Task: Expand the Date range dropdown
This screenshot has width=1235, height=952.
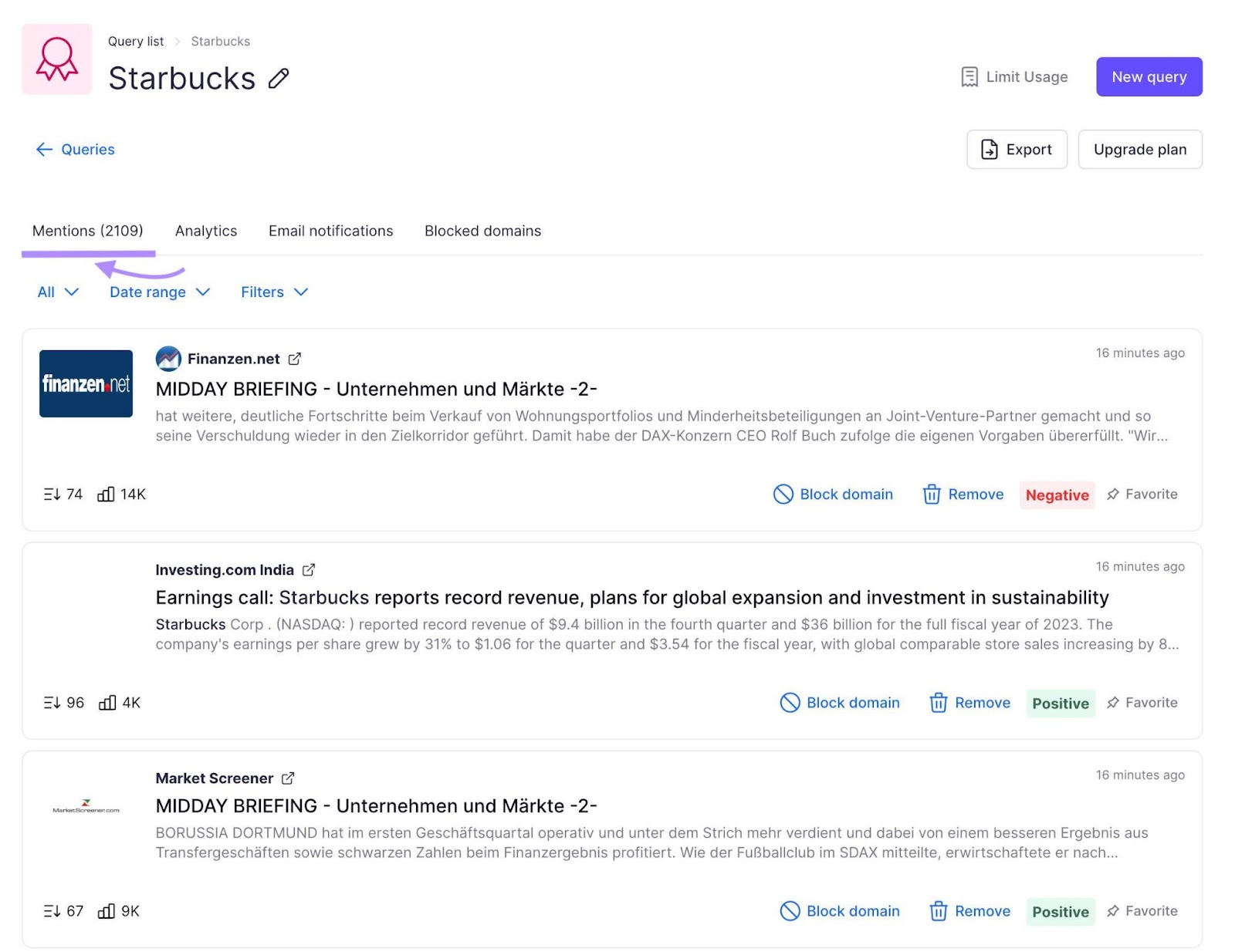Action: click(158, 292)
